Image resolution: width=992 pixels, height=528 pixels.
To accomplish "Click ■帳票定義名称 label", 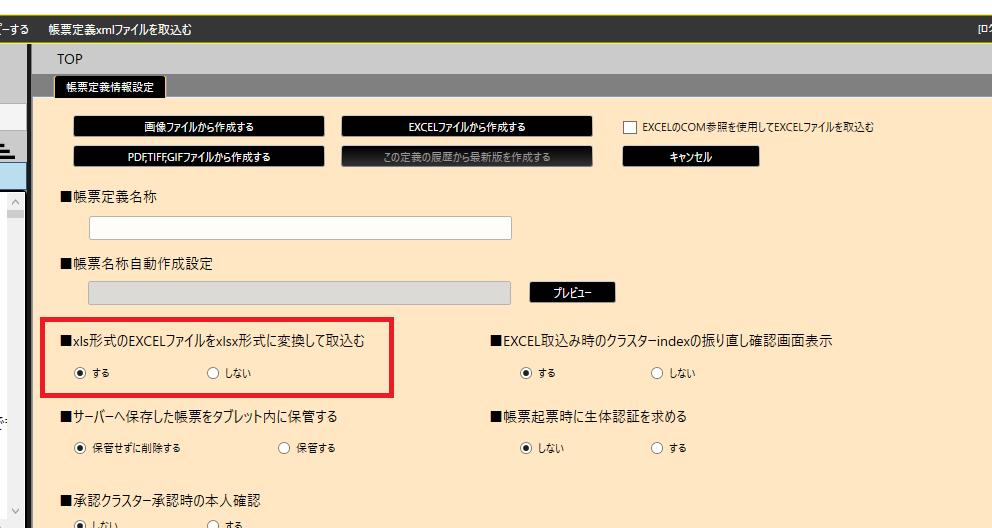I will (x=108, y=197).
